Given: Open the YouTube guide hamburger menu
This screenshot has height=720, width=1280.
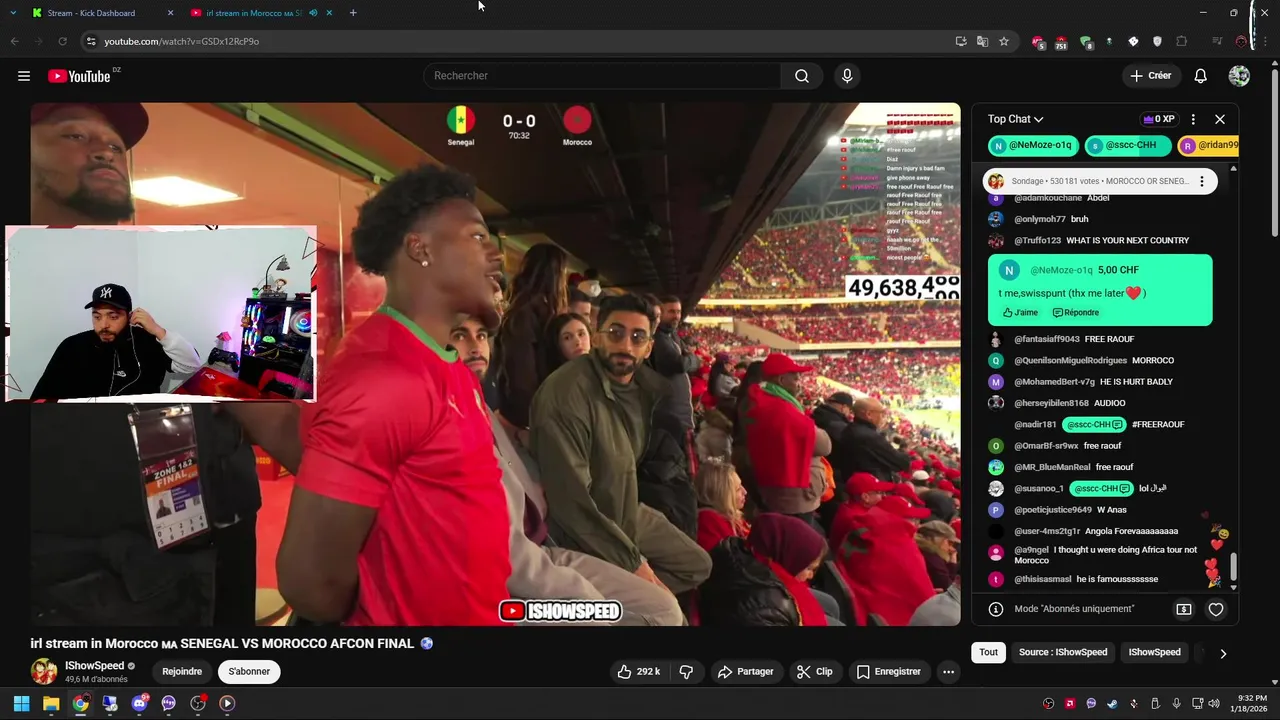Looking at the screenshot, I should (x=24, y=76).
